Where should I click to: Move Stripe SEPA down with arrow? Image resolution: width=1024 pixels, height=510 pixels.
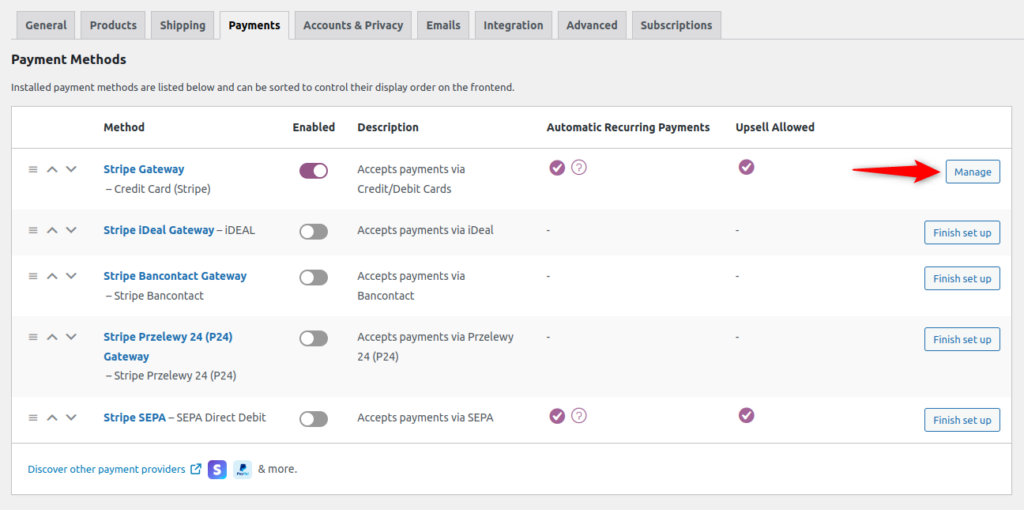pyautogui.click(x=71, y=417)
